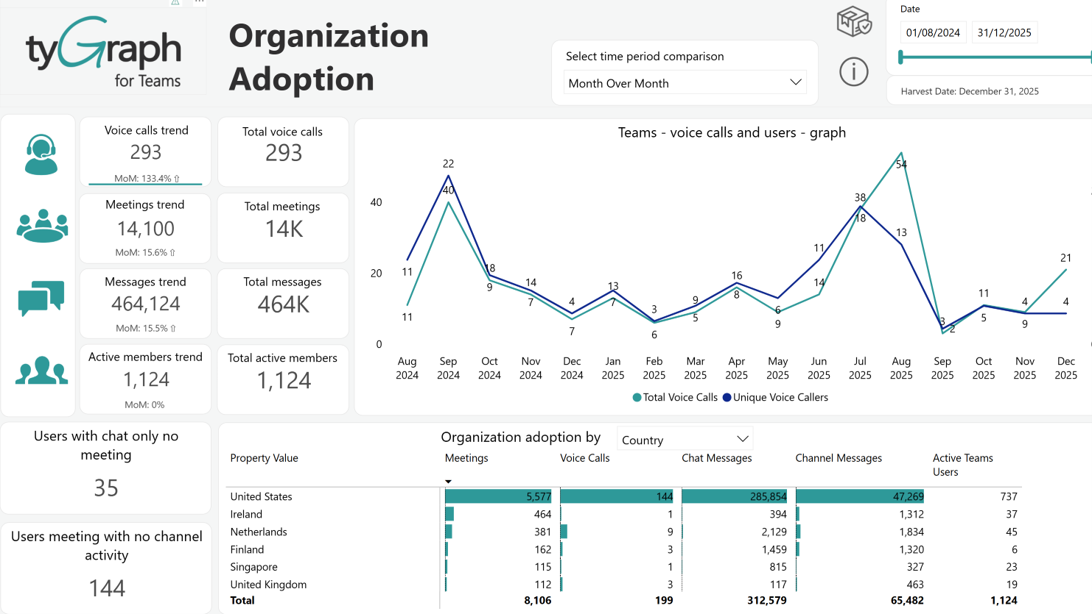Click the chat bubbles messages icon
Viewport: 1092px width, 614px height.
(x=41, y=299)
